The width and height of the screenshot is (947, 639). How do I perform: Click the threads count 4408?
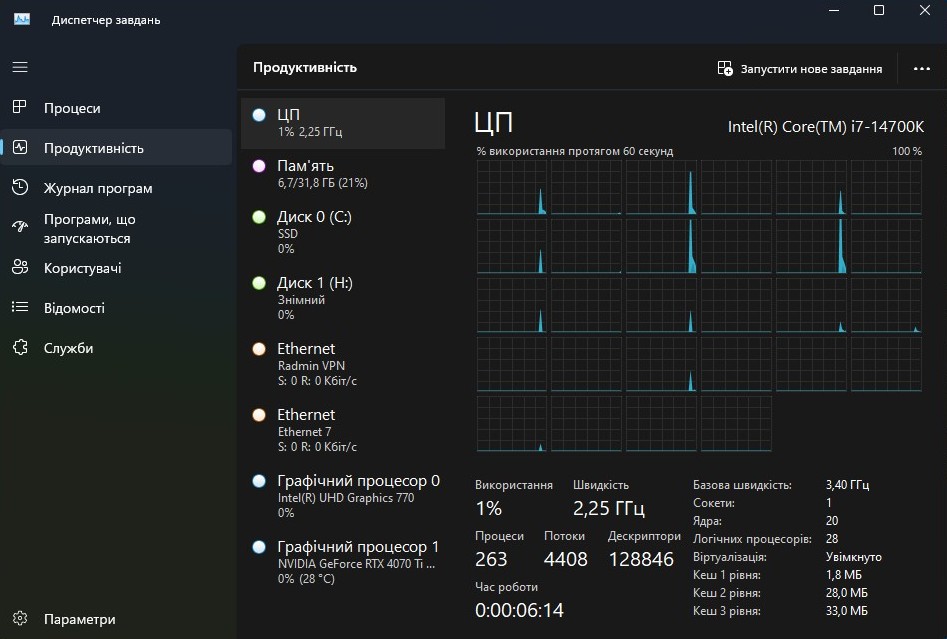[x=565, y=559]
